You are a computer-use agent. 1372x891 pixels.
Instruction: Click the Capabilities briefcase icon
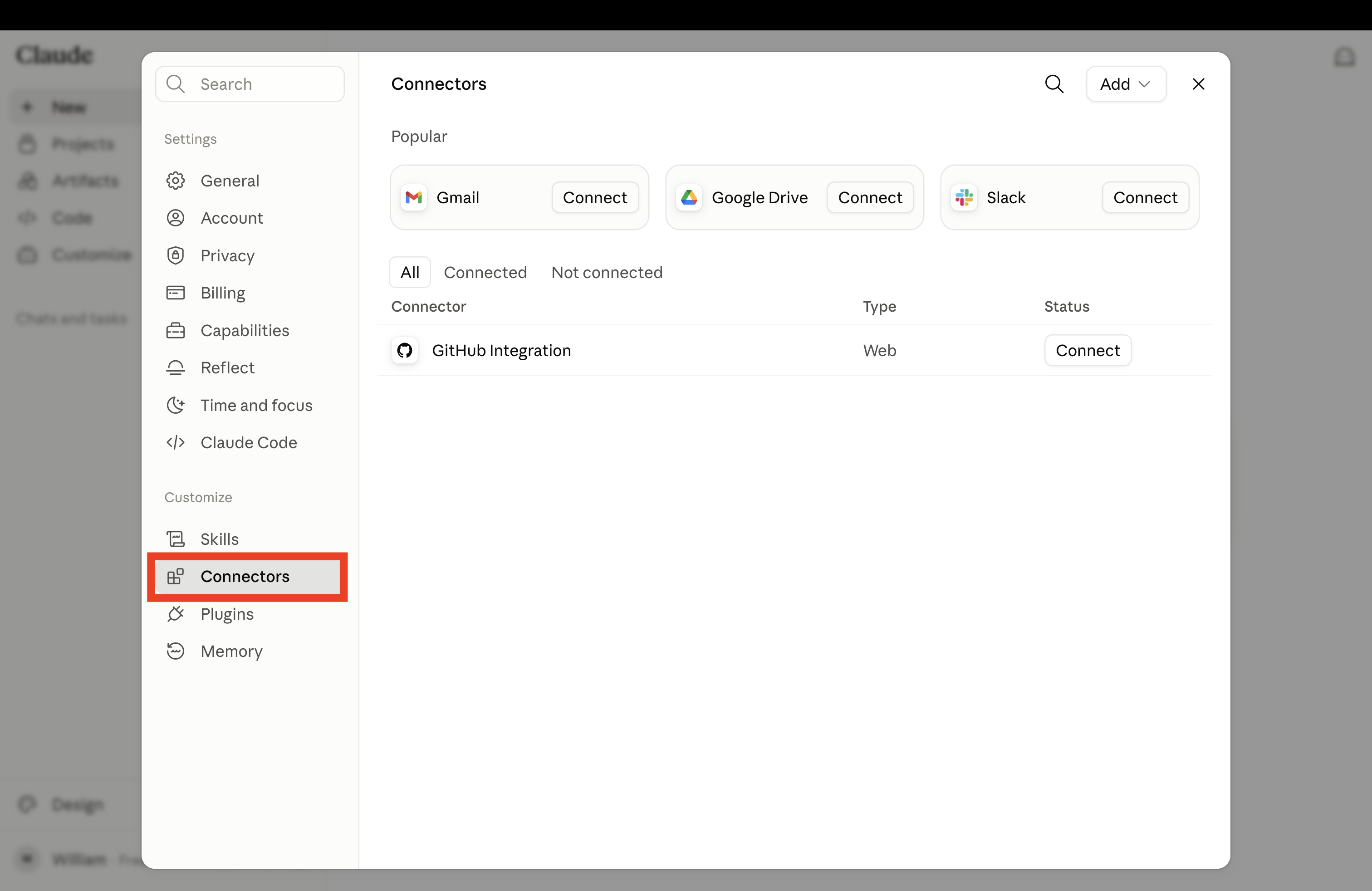[175, 330]
